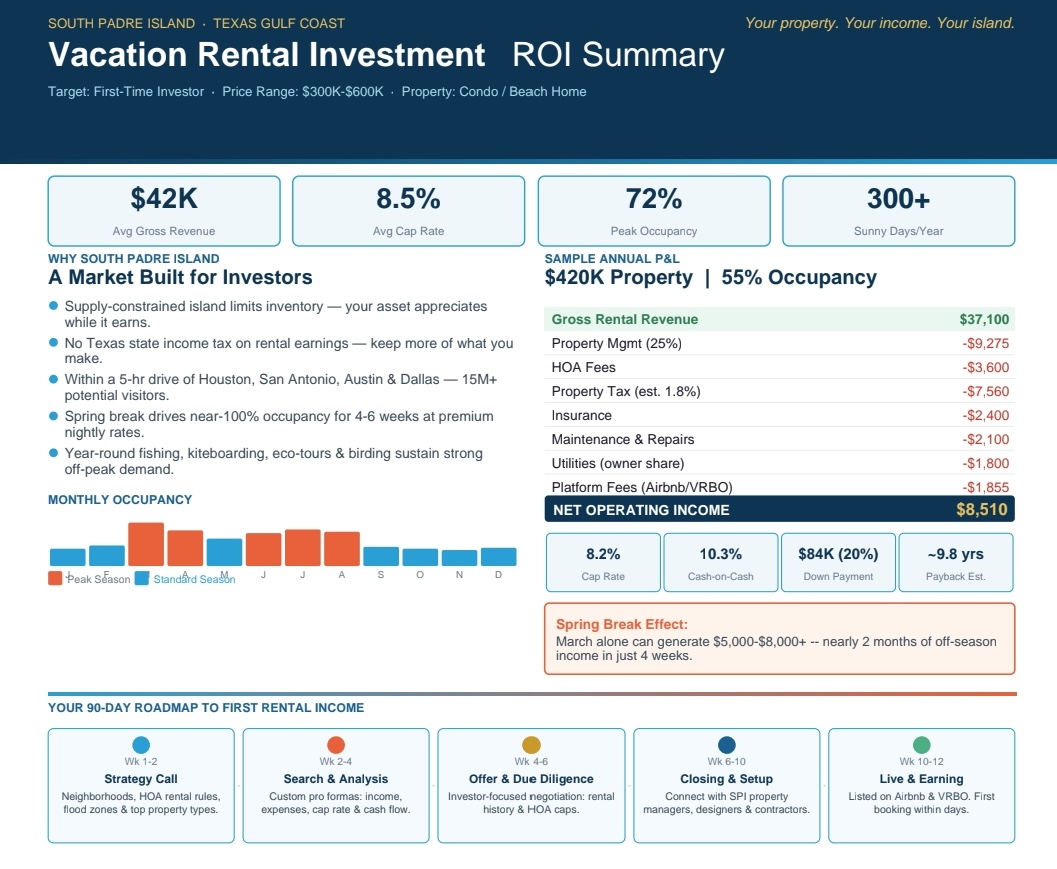Click the tallest orange bar in Monthly Occupancy
Viewport: 1057px width, 869px height.
[146, 543]
